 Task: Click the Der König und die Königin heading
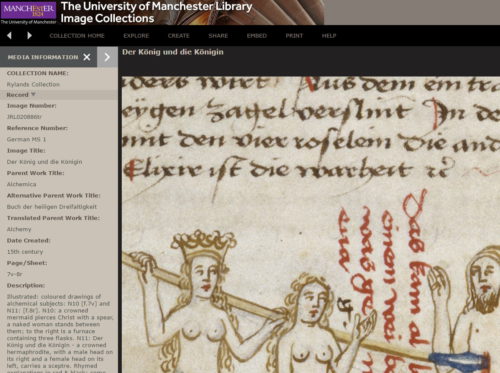[x=173, y=52]
